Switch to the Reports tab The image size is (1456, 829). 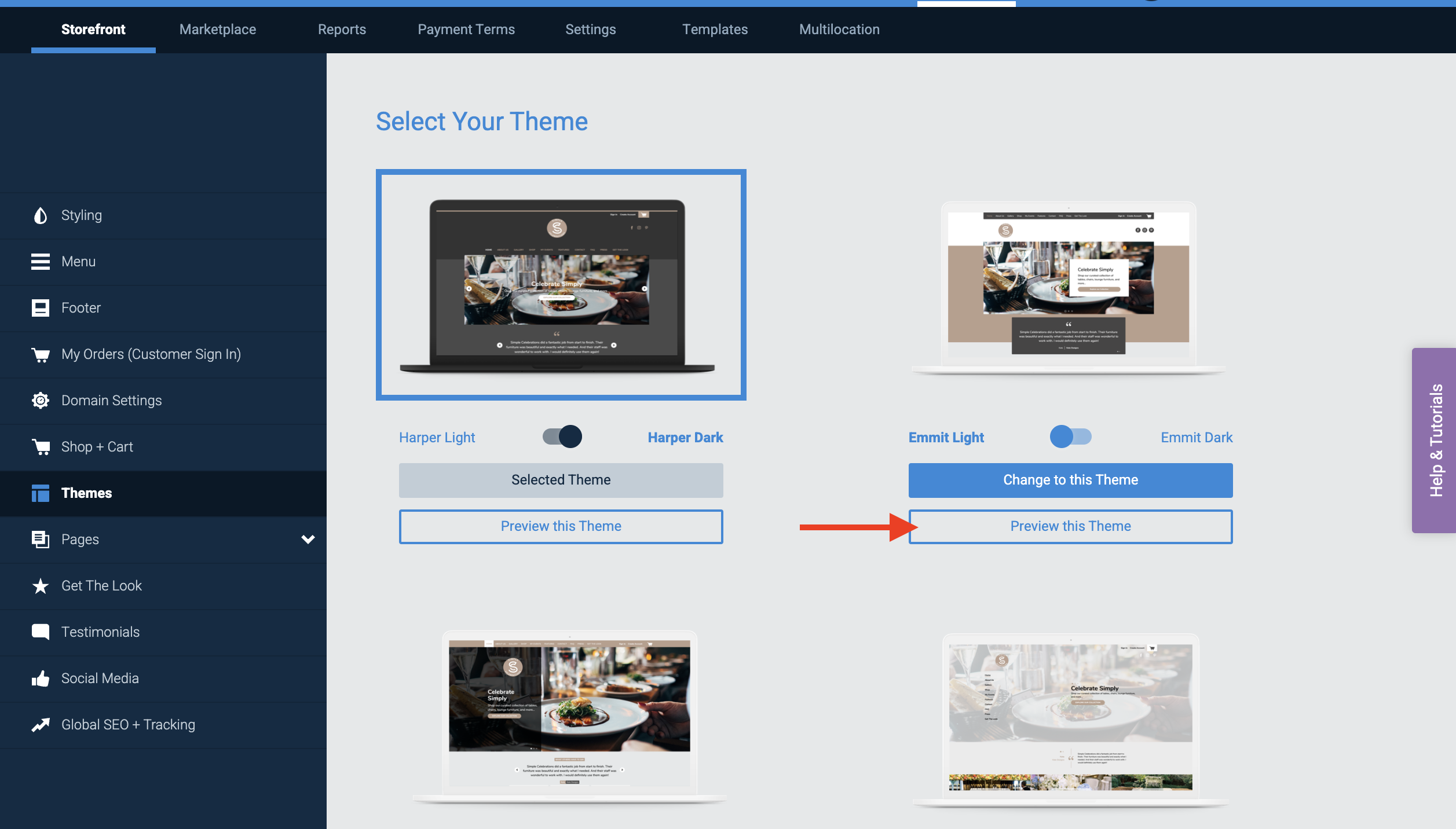point(342,30)
